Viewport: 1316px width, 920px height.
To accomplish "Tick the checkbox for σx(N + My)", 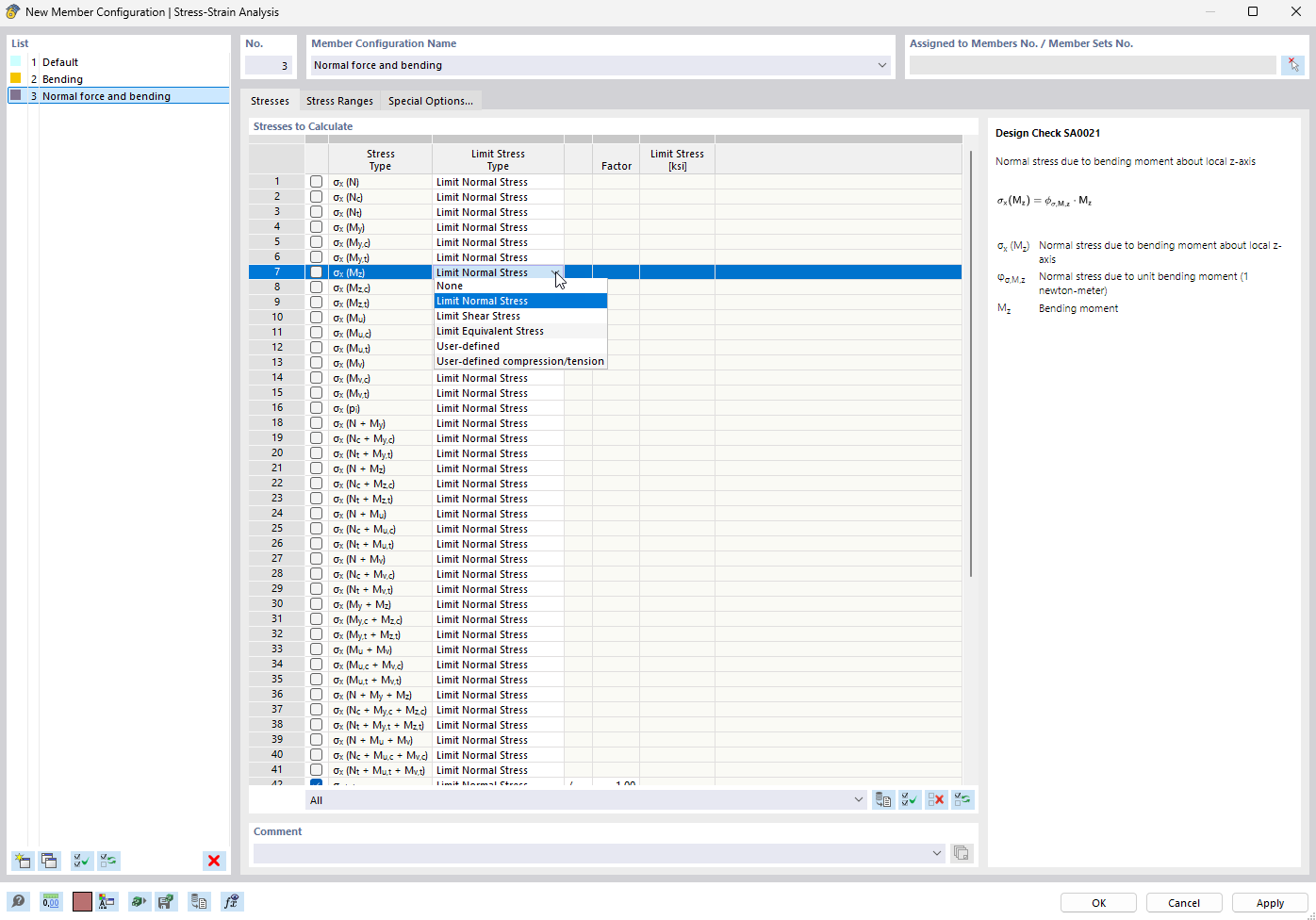I will click(316, 422).
